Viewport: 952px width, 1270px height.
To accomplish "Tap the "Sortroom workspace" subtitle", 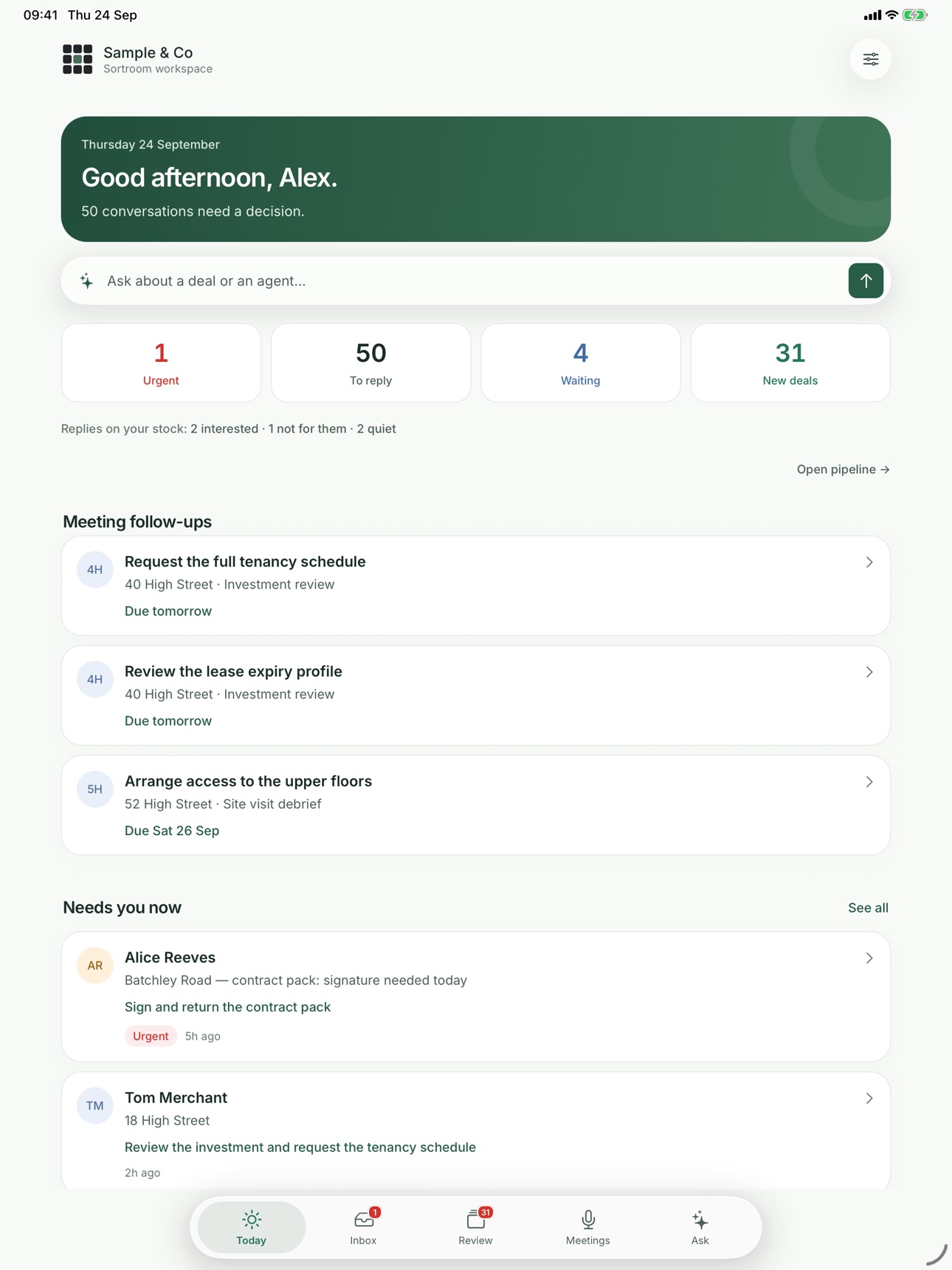I will point(158,69).
